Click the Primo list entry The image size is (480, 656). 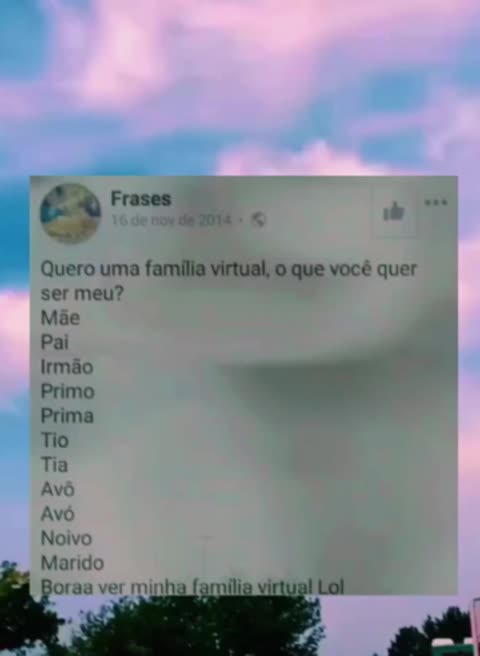click(68, 392)
